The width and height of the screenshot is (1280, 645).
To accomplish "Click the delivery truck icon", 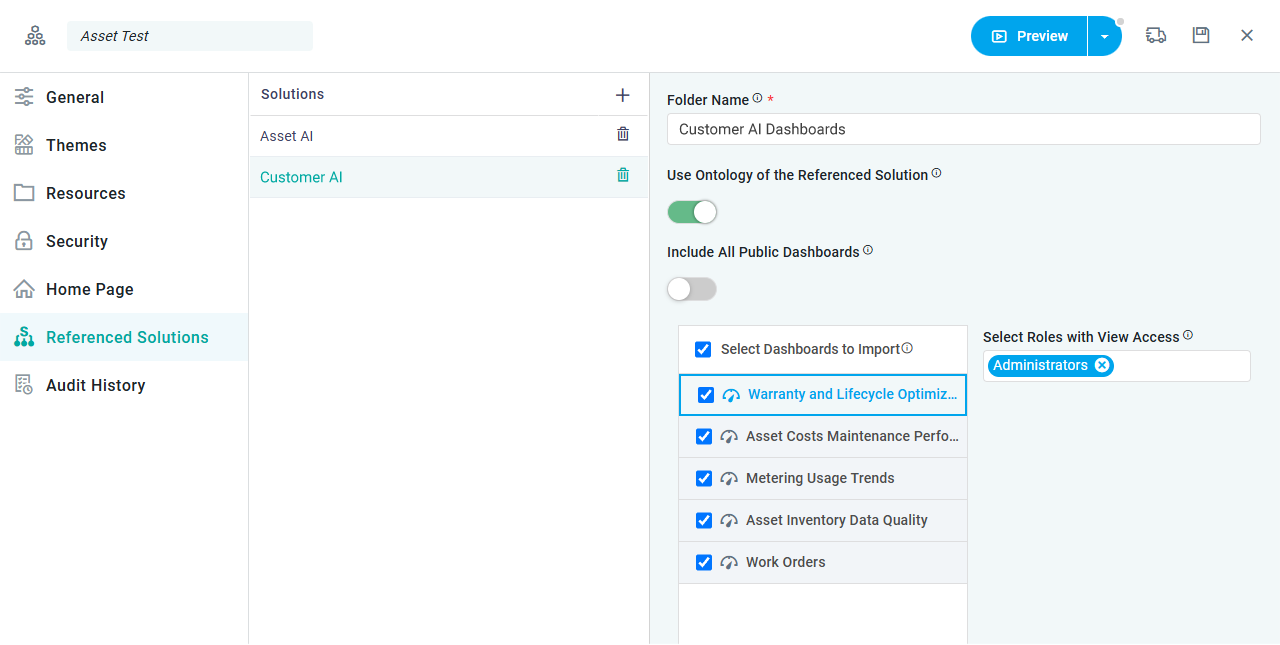I will pos(1156,36).
